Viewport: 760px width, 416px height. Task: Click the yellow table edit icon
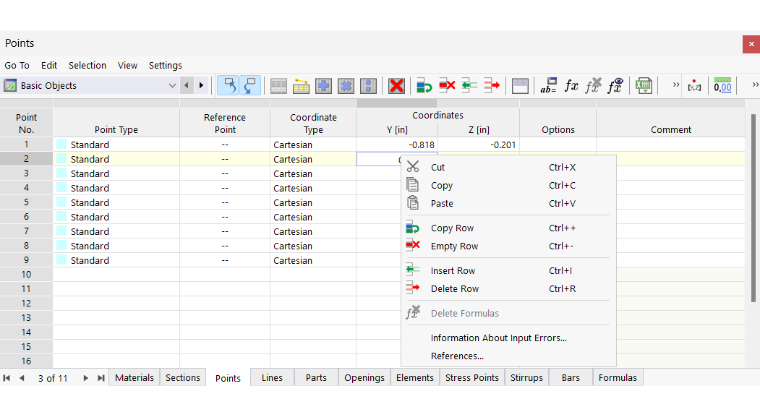(301, 86)
